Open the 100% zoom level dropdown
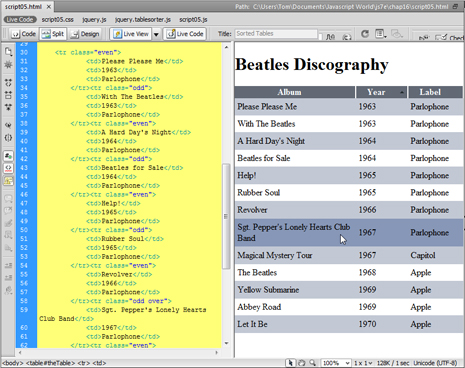 pyautogui.click(x=336, y=363)
